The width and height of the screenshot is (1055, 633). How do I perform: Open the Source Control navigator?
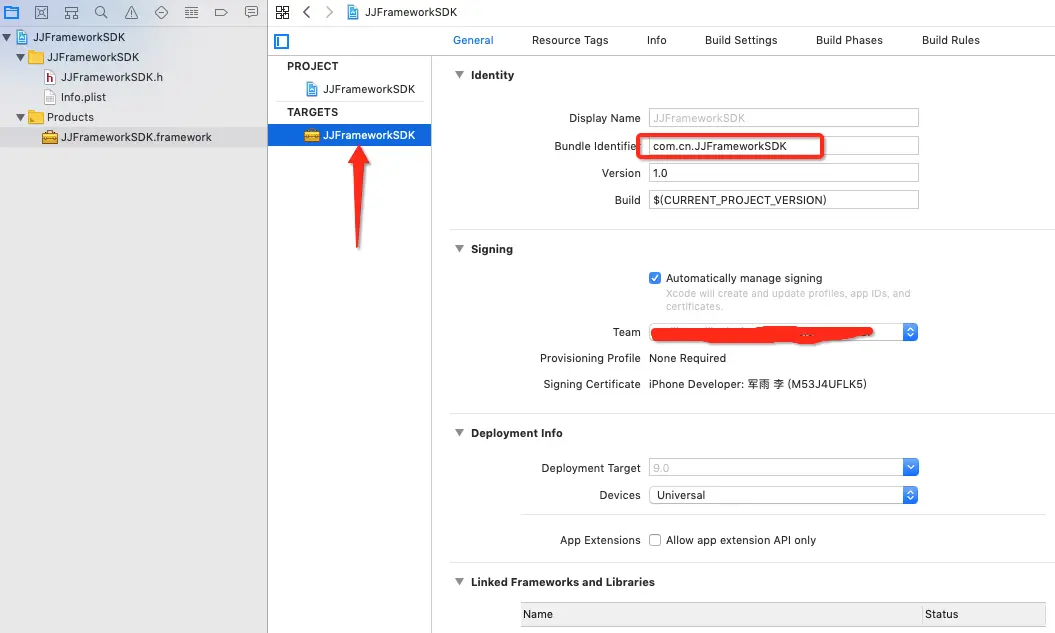[41, 12]
